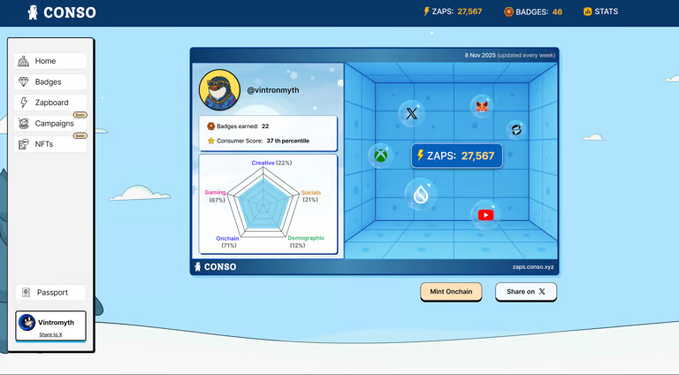Click the Creative (22%) chart label
Viewport: 679px width, 375px height.
click(272, 163)
